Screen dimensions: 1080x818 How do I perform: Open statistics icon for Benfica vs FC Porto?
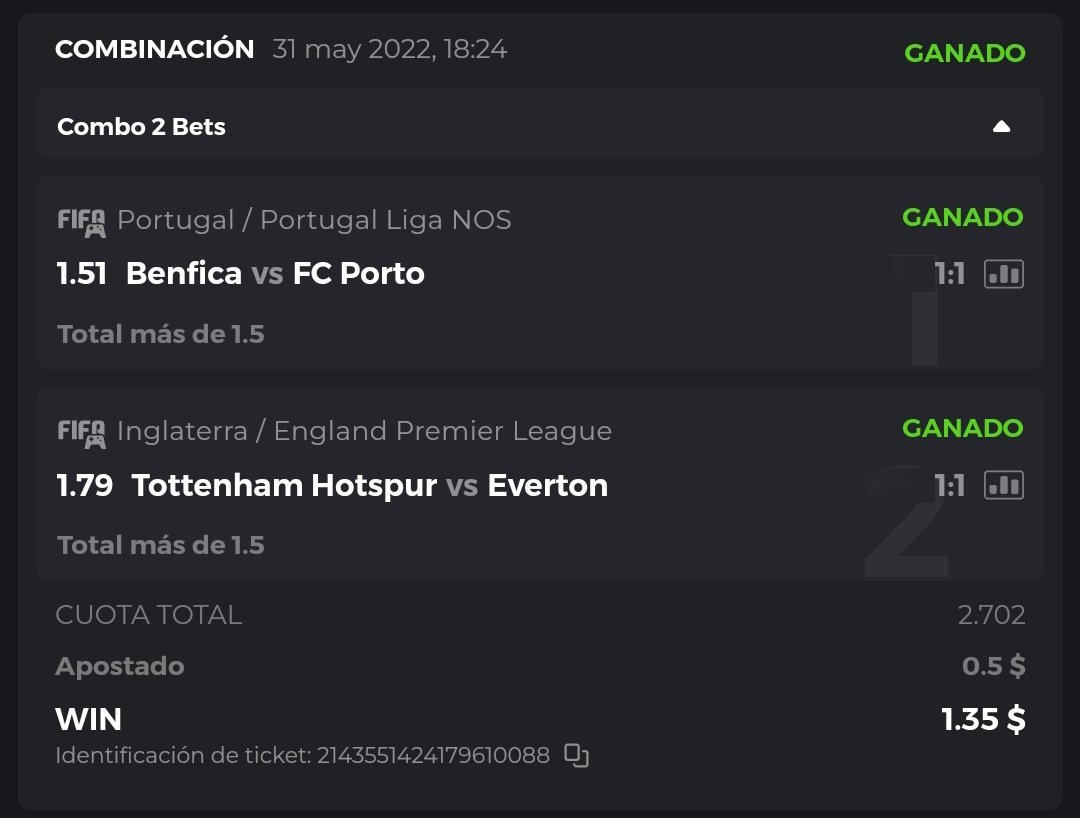tap(1004, 274)
